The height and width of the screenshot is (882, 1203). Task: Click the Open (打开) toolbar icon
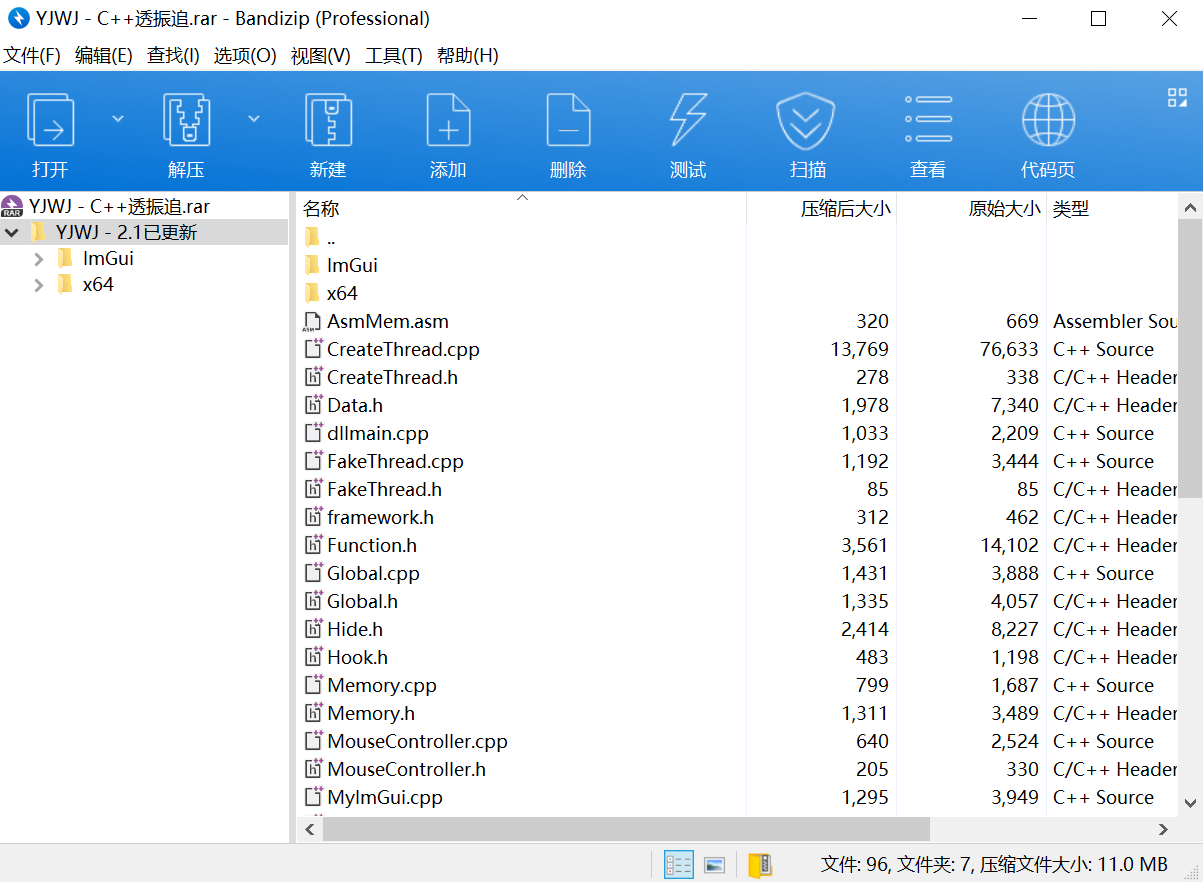click(x=50, y=120)
